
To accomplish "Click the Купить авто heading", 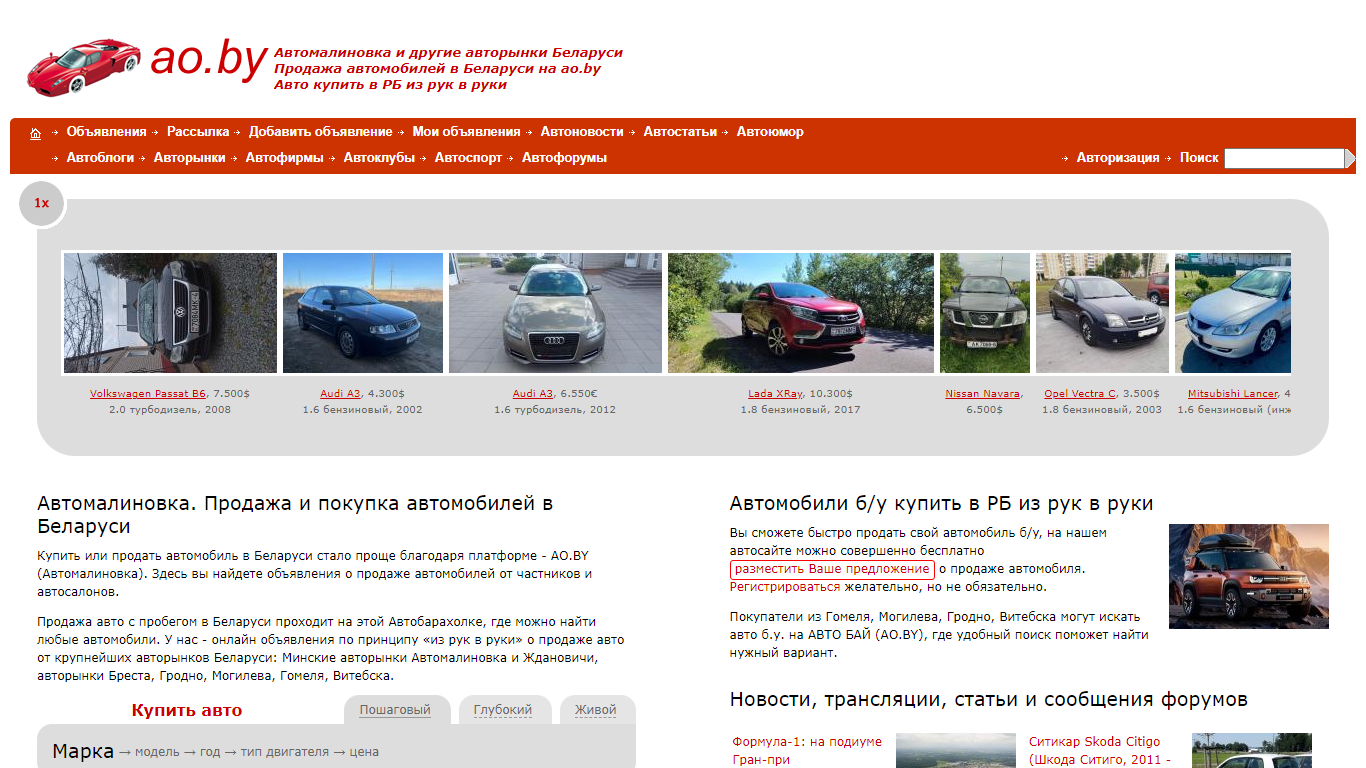I will click(x=187, y=711).
